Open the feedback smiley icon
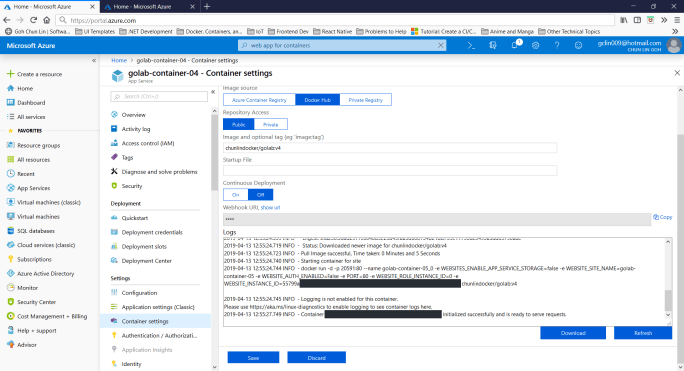Viewport: 684px width, 371px height. point(578,45)
